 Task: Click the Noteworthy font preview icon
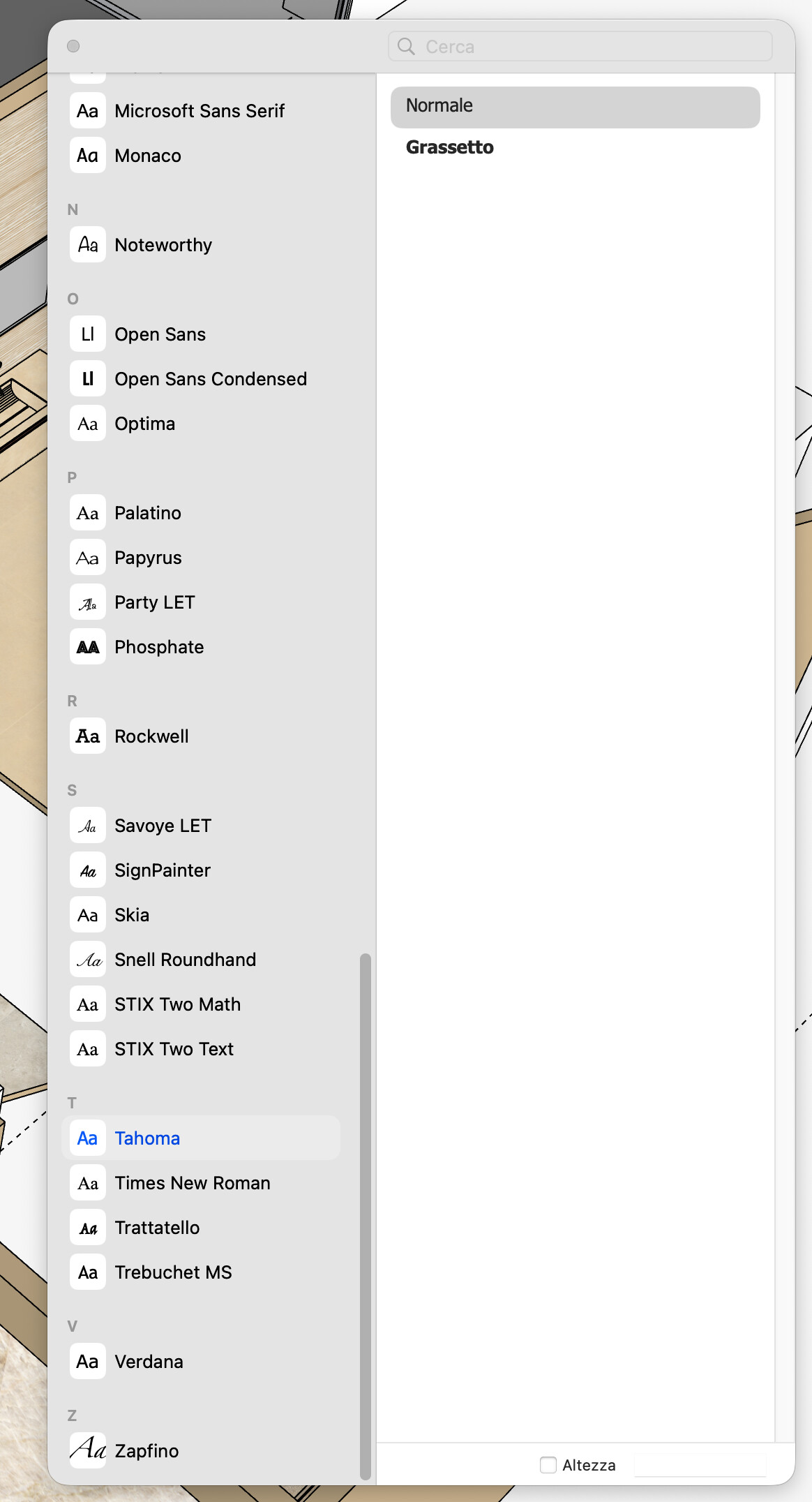[88, 245]
